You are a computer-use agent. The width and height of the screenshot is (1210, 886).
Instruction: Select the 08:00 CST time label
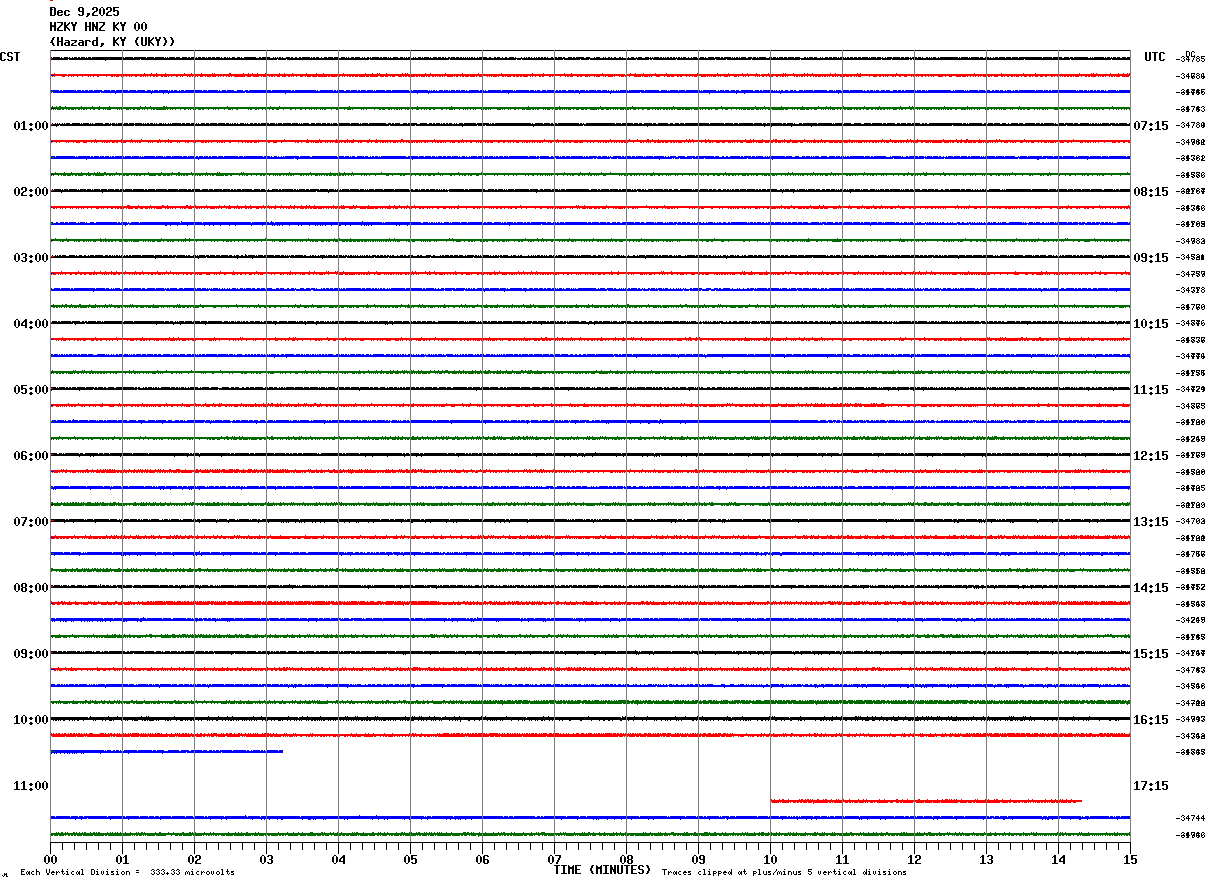[x=31, y=588]
